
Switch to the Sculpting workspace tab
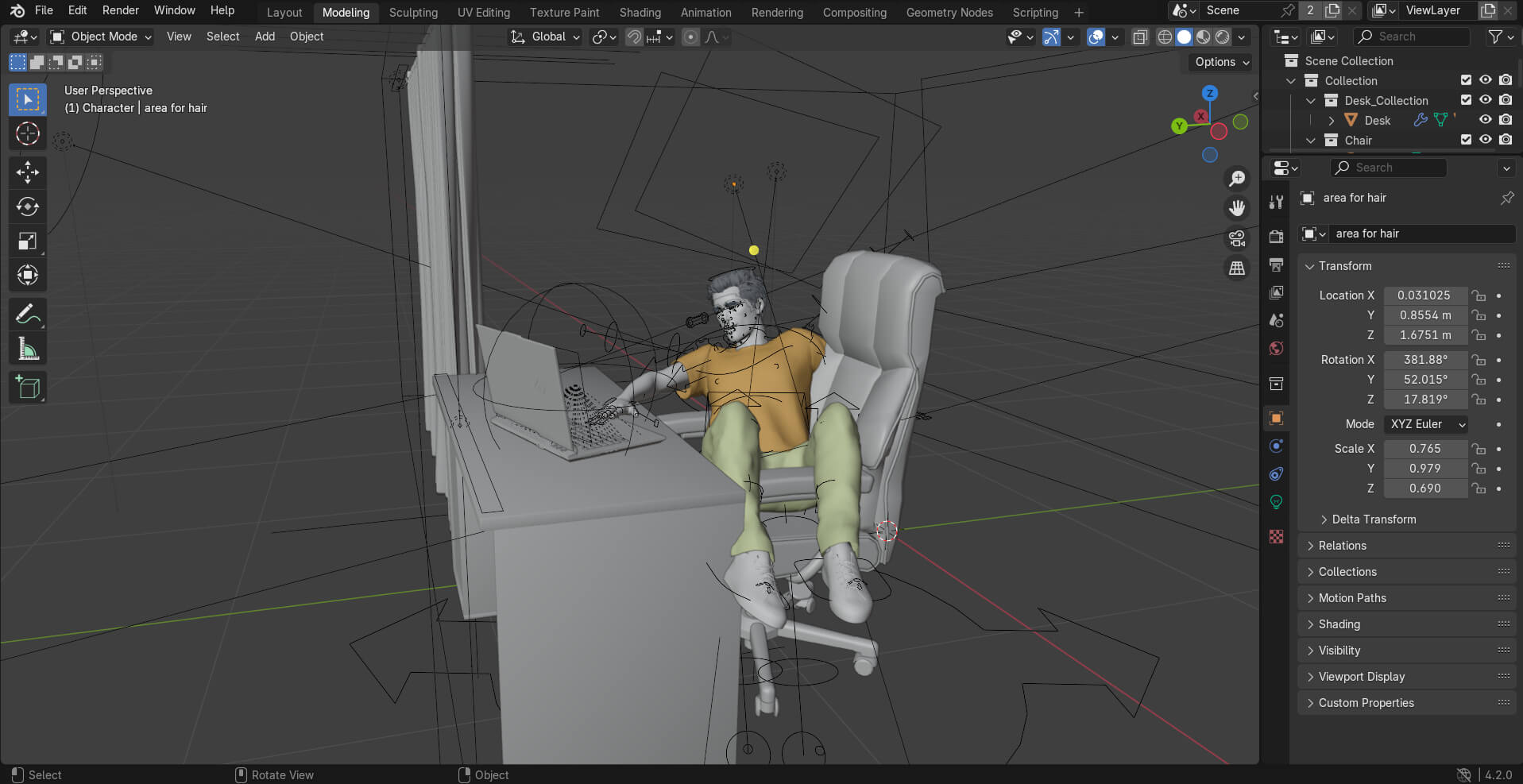[413, 13]
